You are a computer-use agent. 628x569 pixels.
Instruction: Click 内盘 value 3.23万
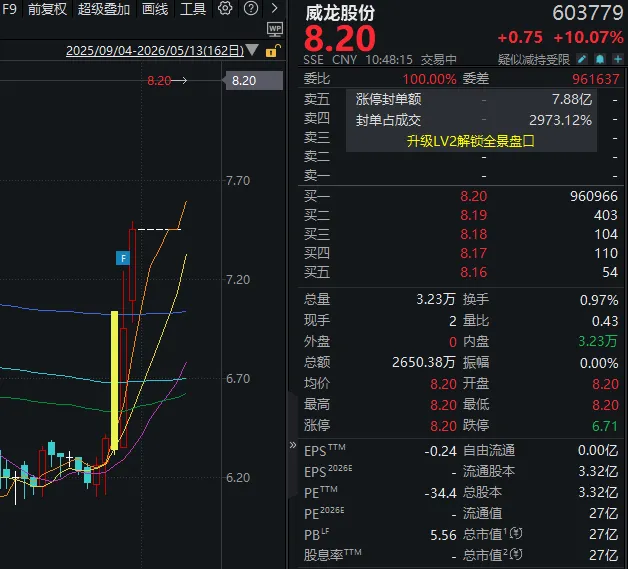[x=598, y=342]
